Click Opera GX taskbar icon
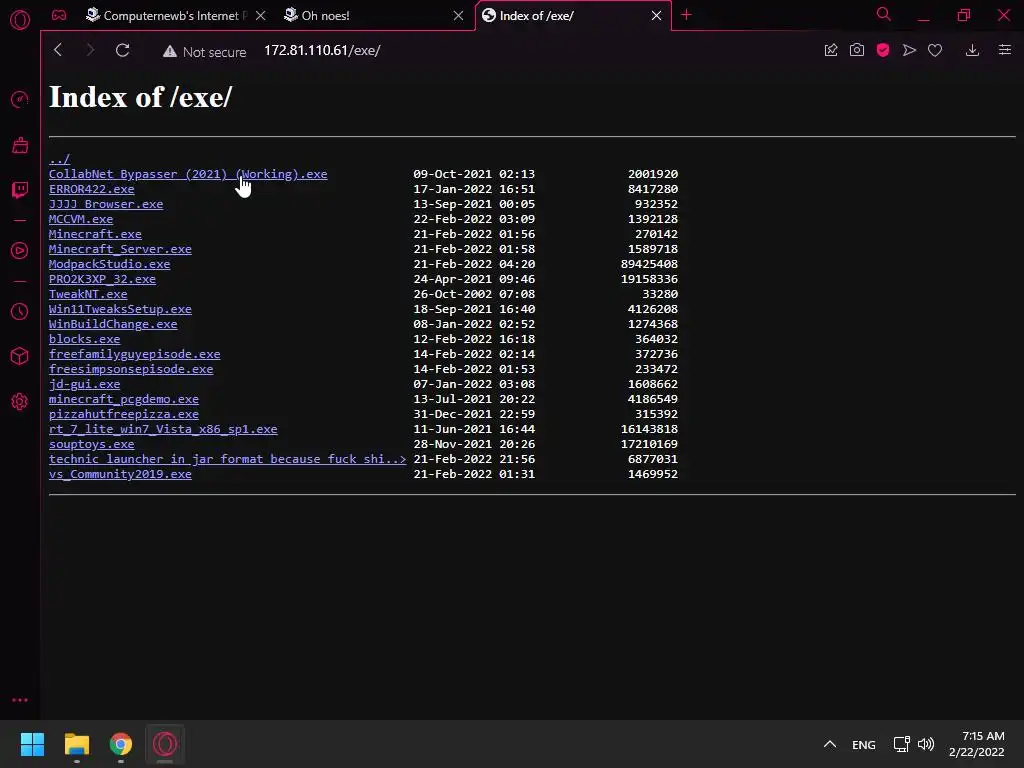 tap(165, 744)
